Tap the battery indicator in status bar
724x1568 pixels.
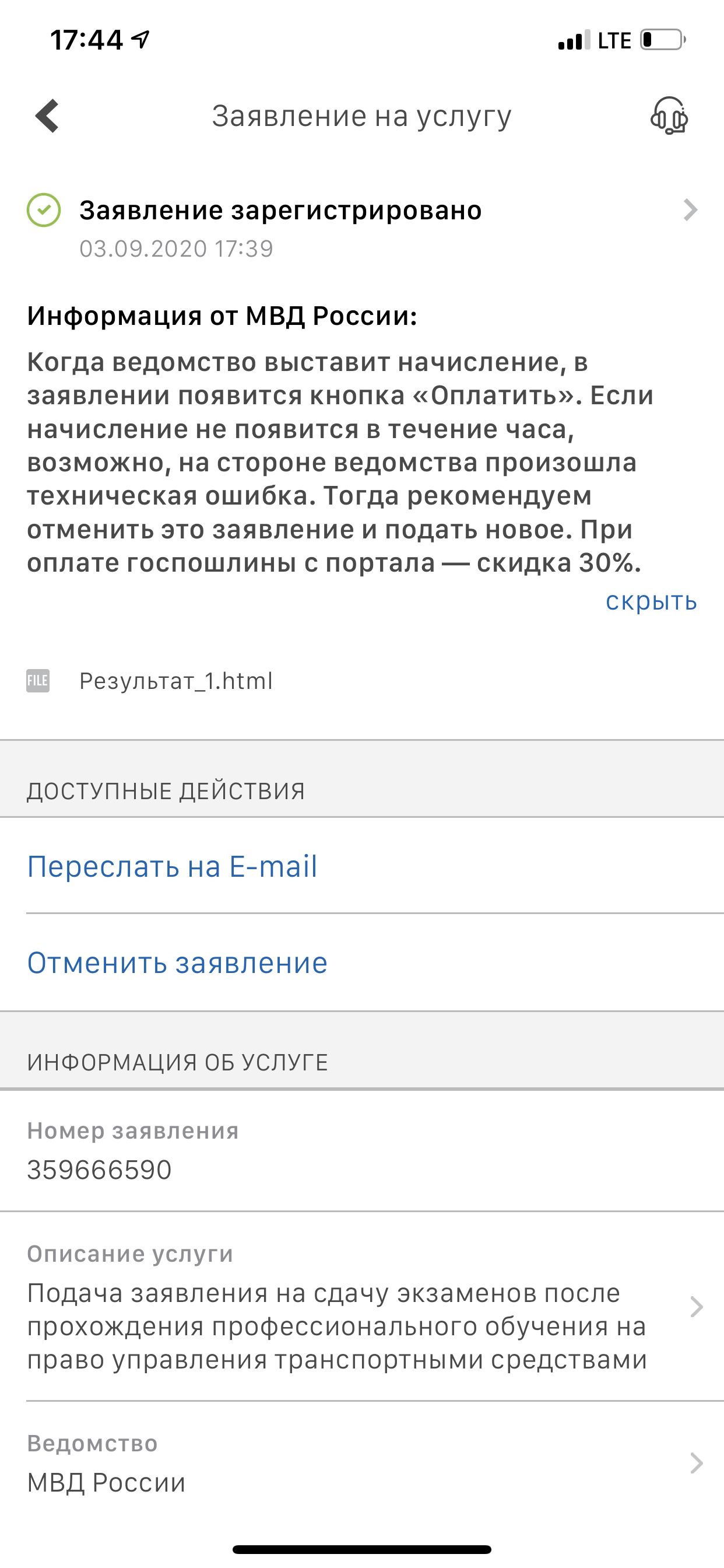click(663, 40)
